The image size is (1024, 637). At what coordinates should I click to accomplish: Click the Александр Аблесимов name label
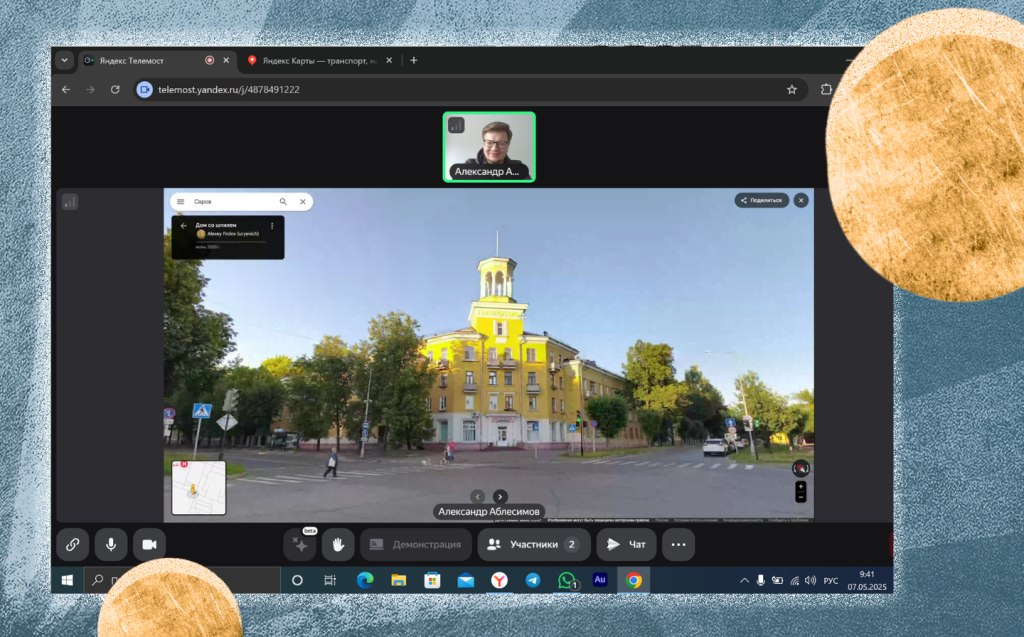[x=489, y=512]
